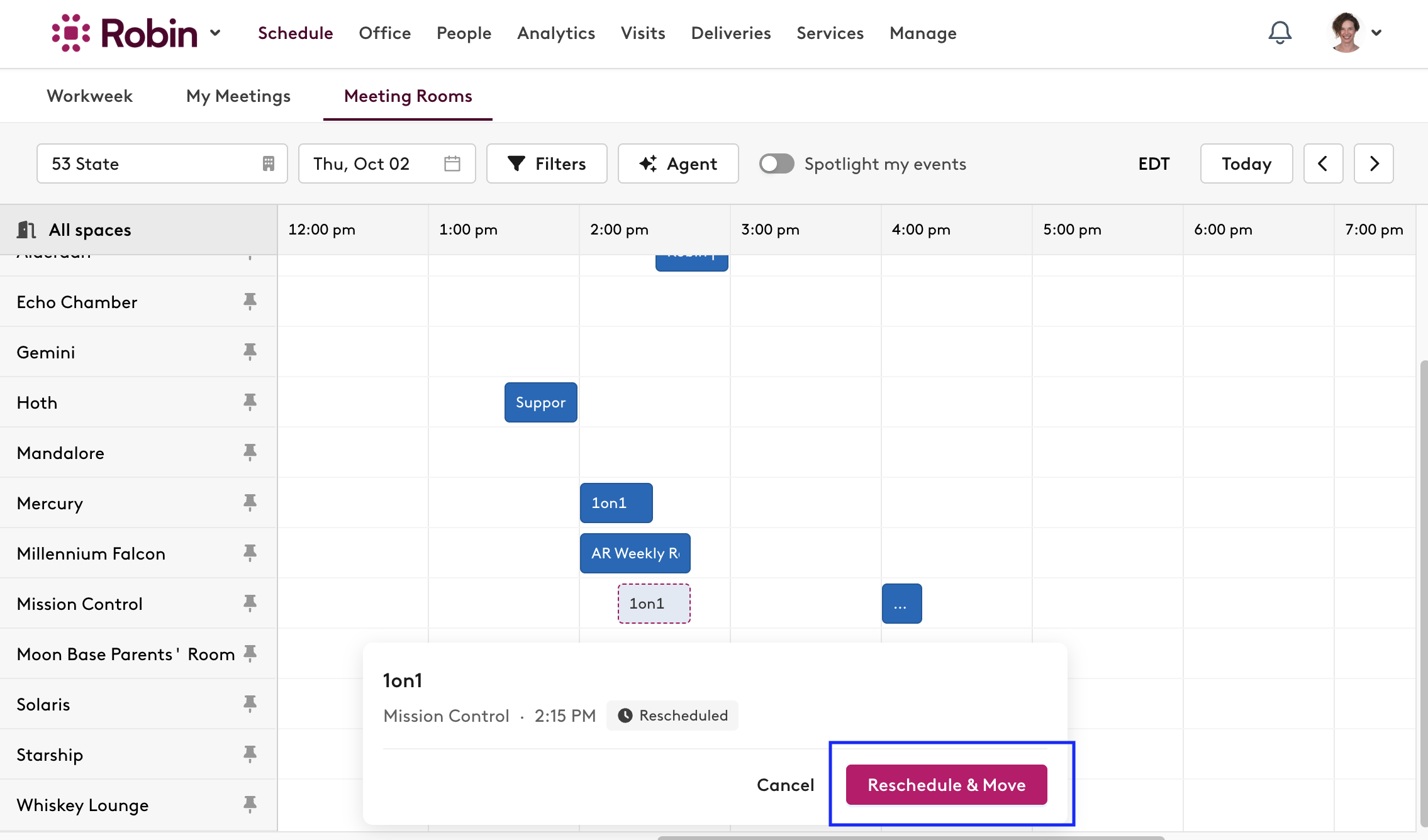
Task: Open notifications via the bell icon
Action: click(1279, 33)
